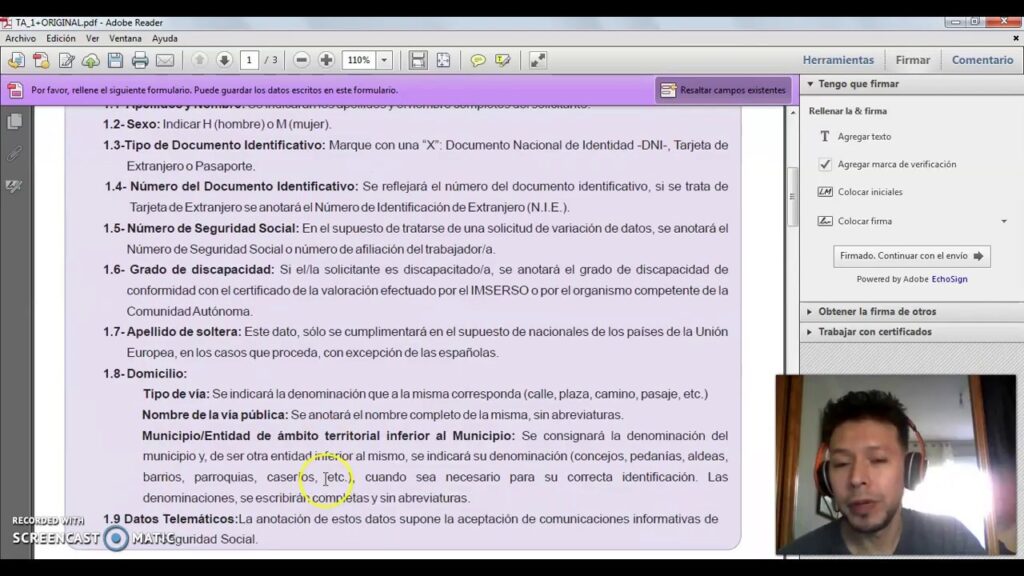
Task: Click the text '1.3-Tipo de Documento Identificativo:'
Action: coord(214,145)
